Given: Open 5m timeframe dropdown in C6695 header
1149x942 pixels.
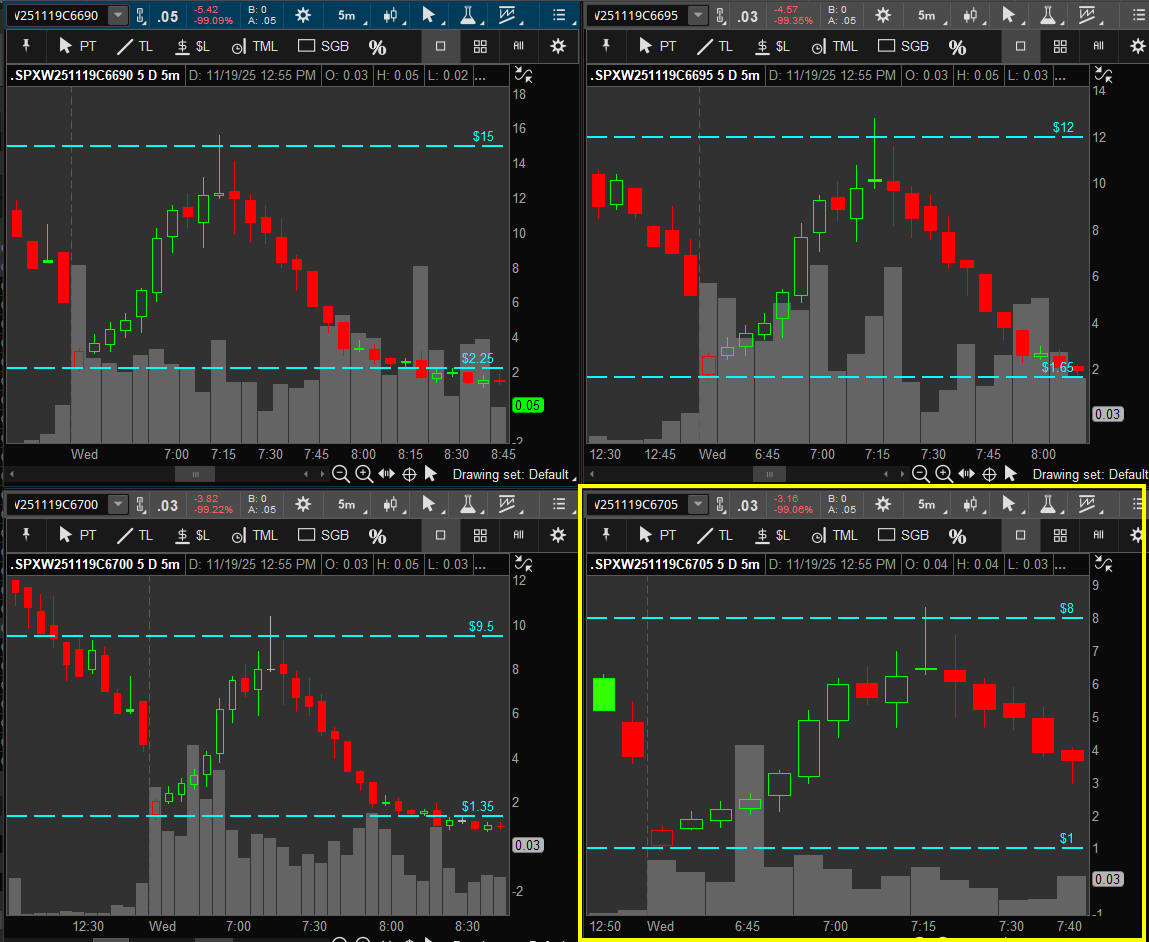Looking at the screenshot, I should [928, 15].
